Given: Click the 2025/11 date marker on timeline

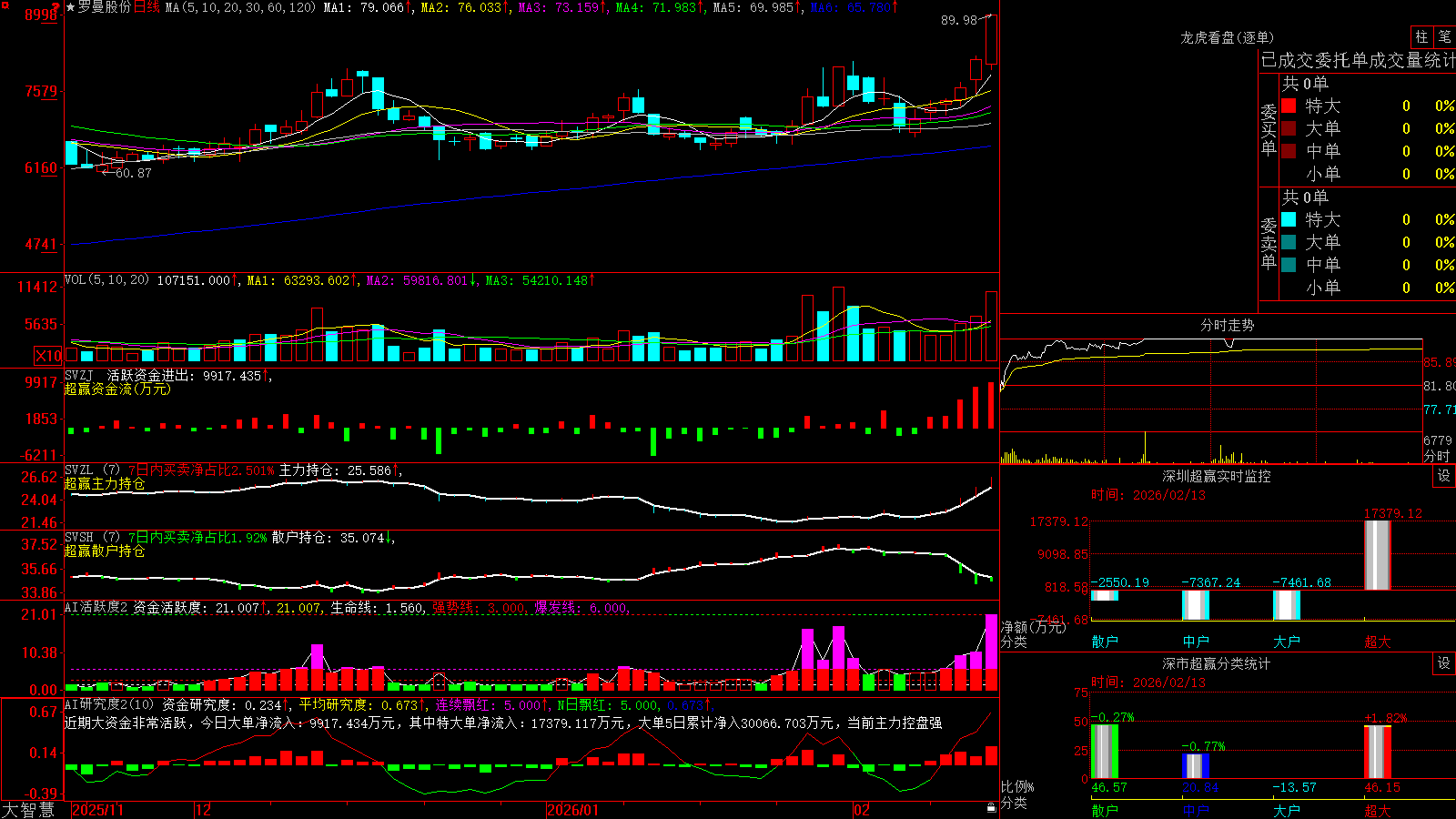Looking at the screenshot, I should pos(97,810).
